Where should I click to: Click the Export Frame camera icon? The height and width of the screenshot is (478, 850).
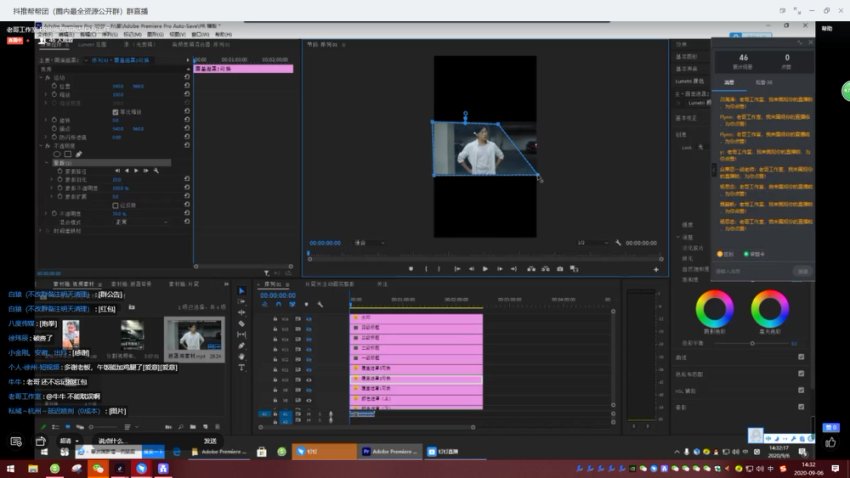pos(560,269)
